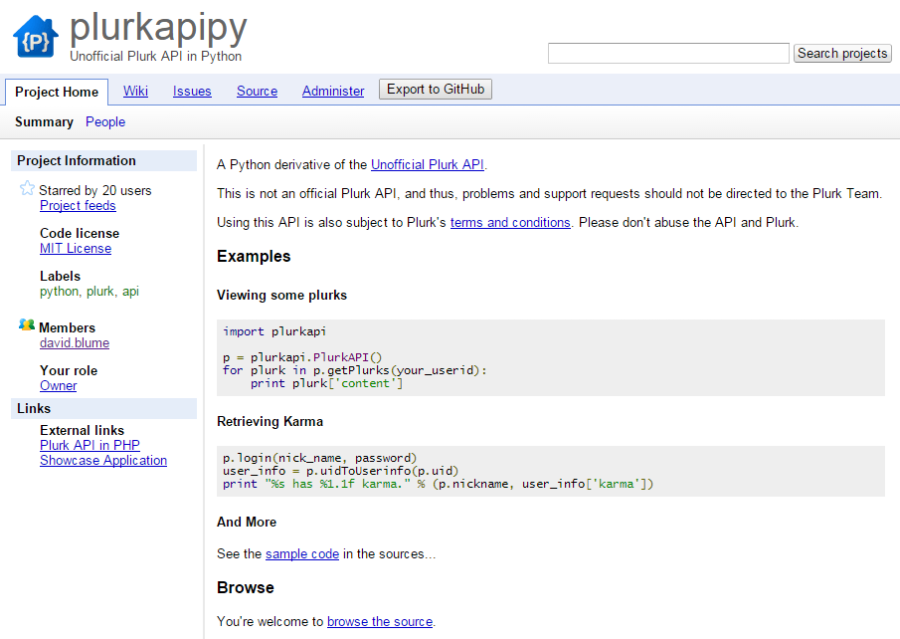Click the External links label
Viewport: 900px width, 639px height.
tap(82, 430)
